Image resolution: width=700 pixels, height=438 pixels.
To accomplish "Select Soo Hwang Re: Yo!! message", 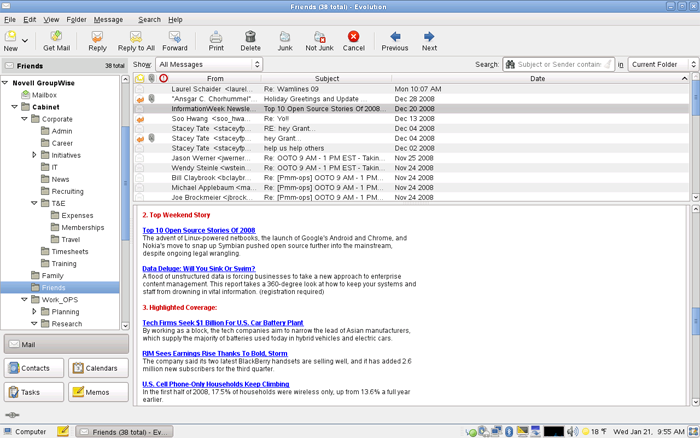I will [x=411, y=118].
